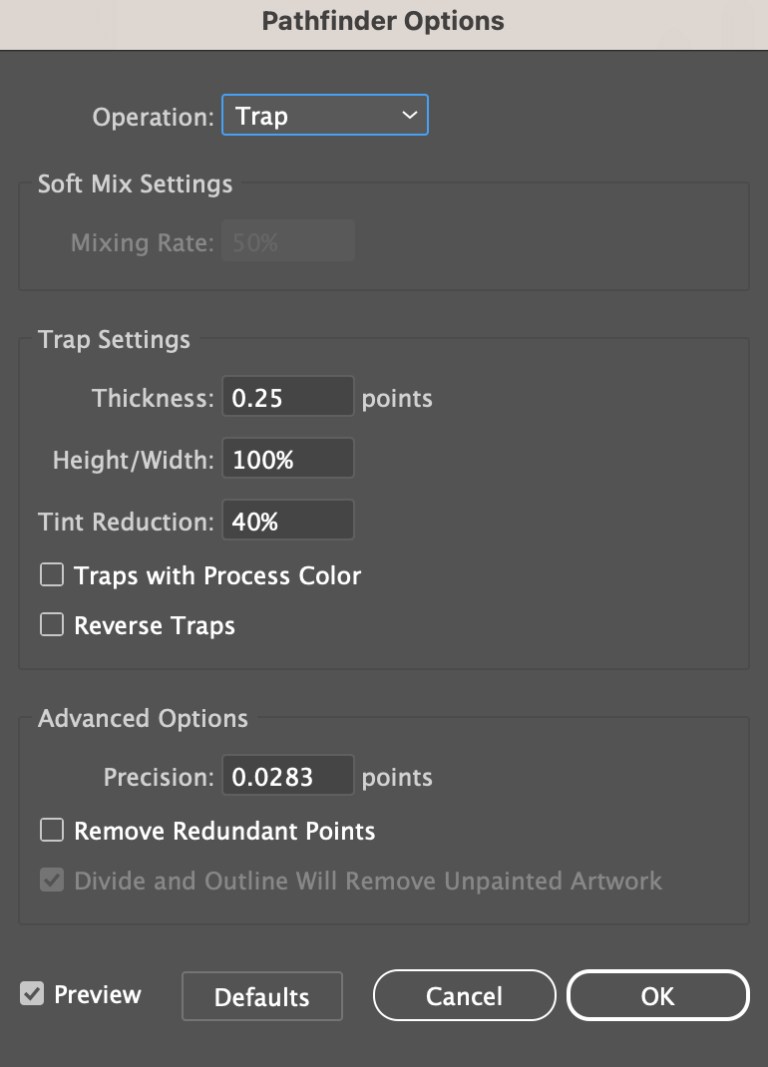Click the Defaults button
Screen dimensions: 768x1067
click(x=261, y=995)
